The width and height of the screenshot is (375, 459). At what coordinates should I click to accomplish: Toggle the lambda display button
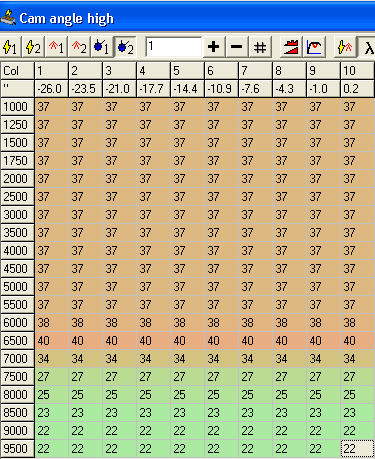click(366, 47)
